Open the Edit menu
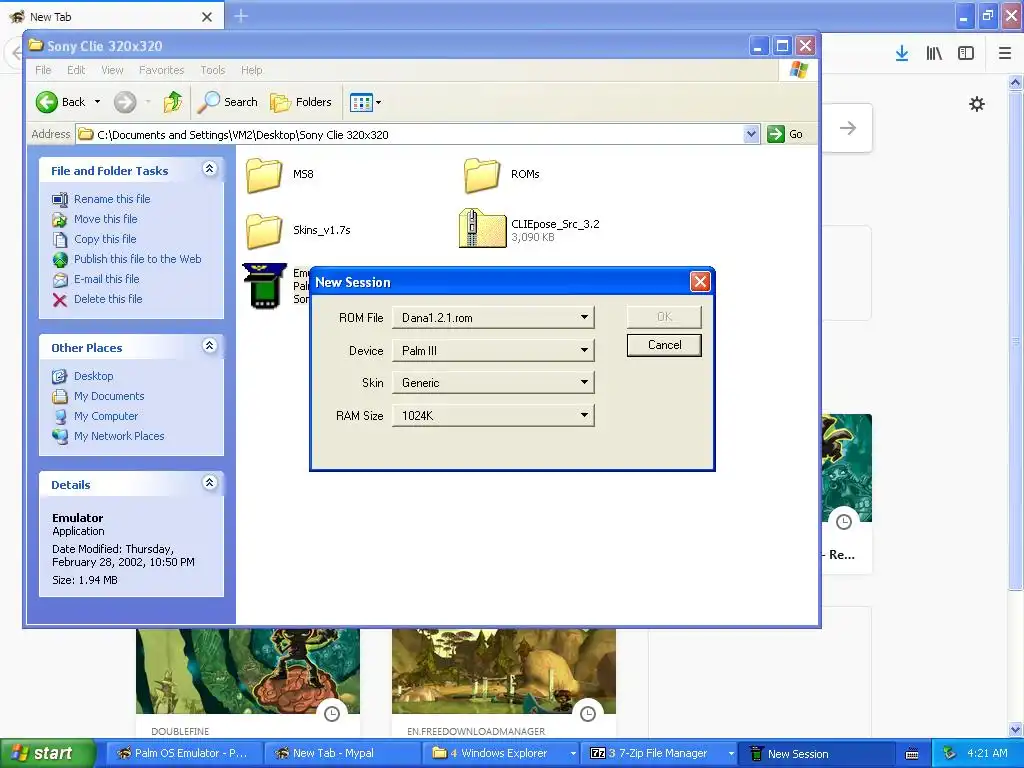This screenshot has width=1024, height=768. (76, 70)
